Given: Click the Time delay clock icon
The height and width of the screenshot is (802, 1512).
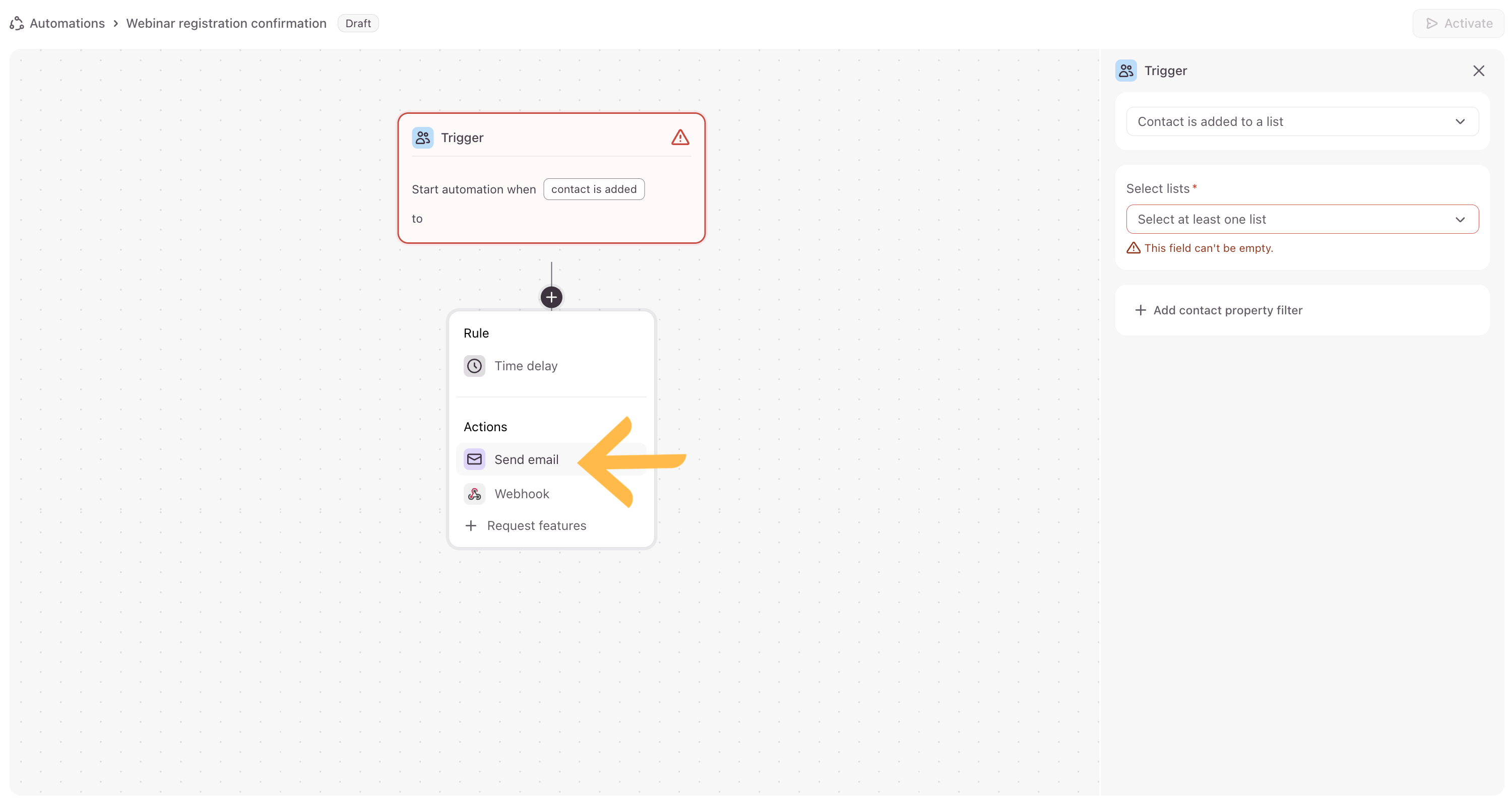Looking at the screenshot, I should [x=474, y=366].
